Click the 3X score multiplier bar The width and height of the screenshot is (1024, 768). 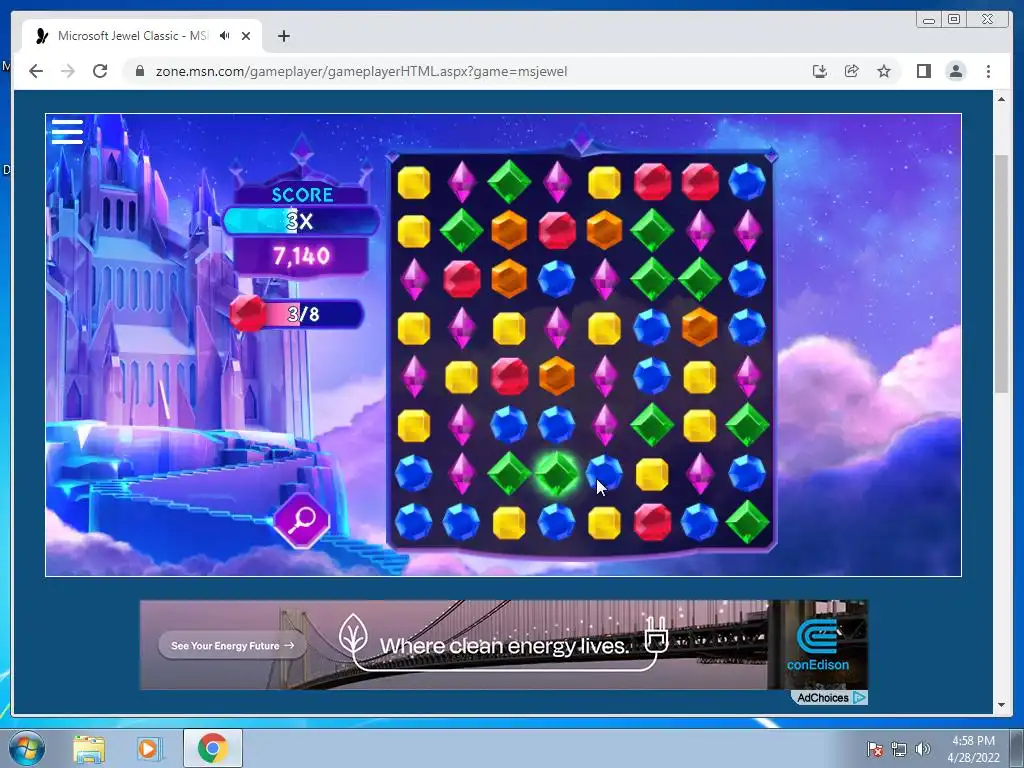[300, 221]
